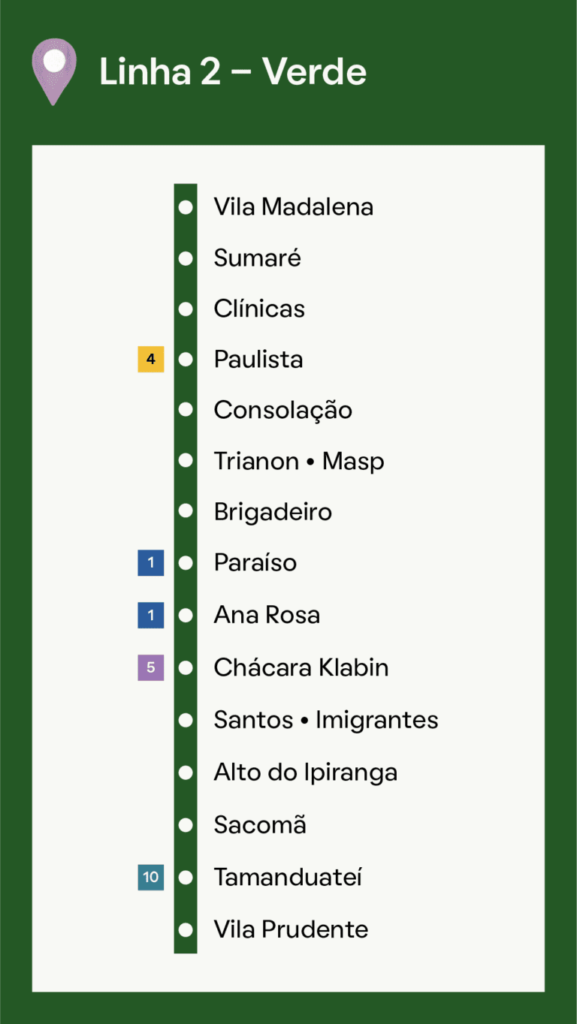Click the Vila Prudente station dot
The height and width of the screenshot is (1024, 577).
[186, 929]
